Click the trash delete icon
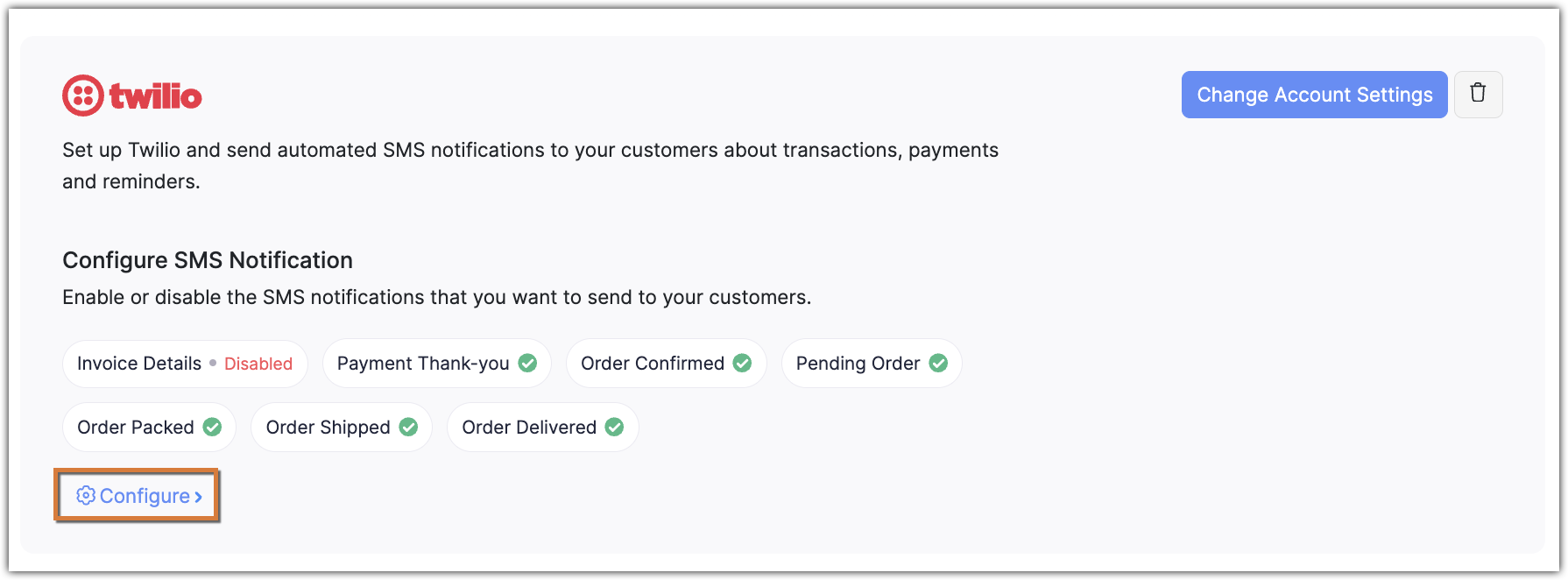 pos(1478,94)
